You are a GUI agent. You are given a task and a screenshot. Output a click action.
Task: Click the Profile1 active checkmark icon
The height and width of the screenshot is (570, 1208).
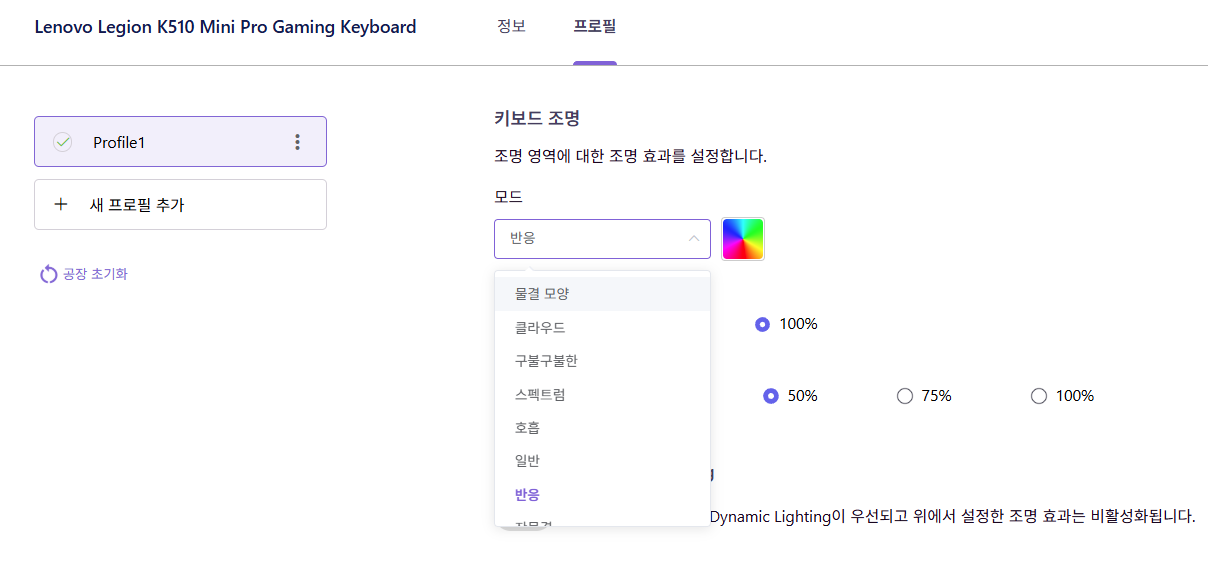[x=63, y=142]
